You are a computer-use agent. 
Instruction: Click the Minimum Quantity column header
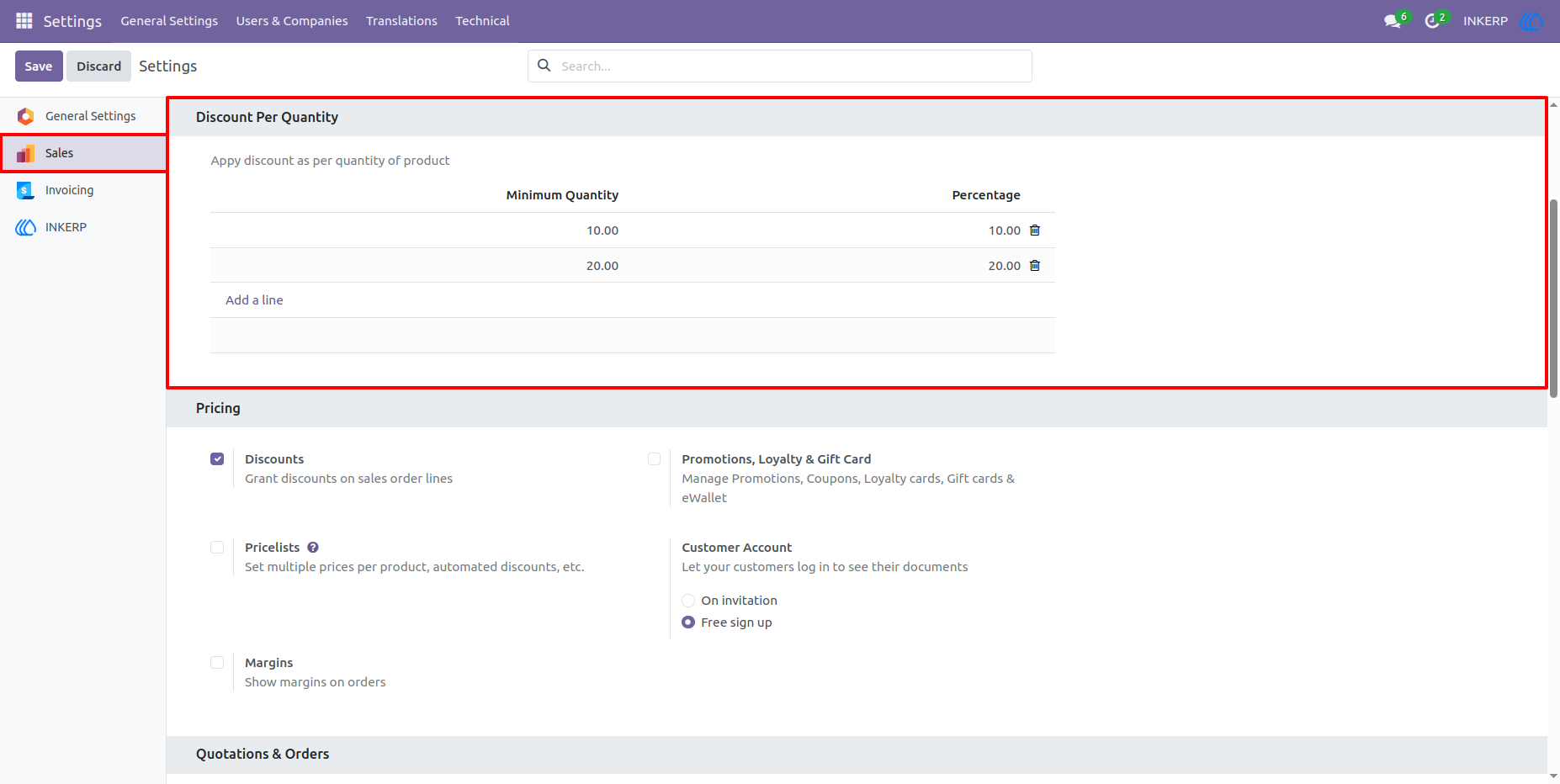(x=562, y=195)
